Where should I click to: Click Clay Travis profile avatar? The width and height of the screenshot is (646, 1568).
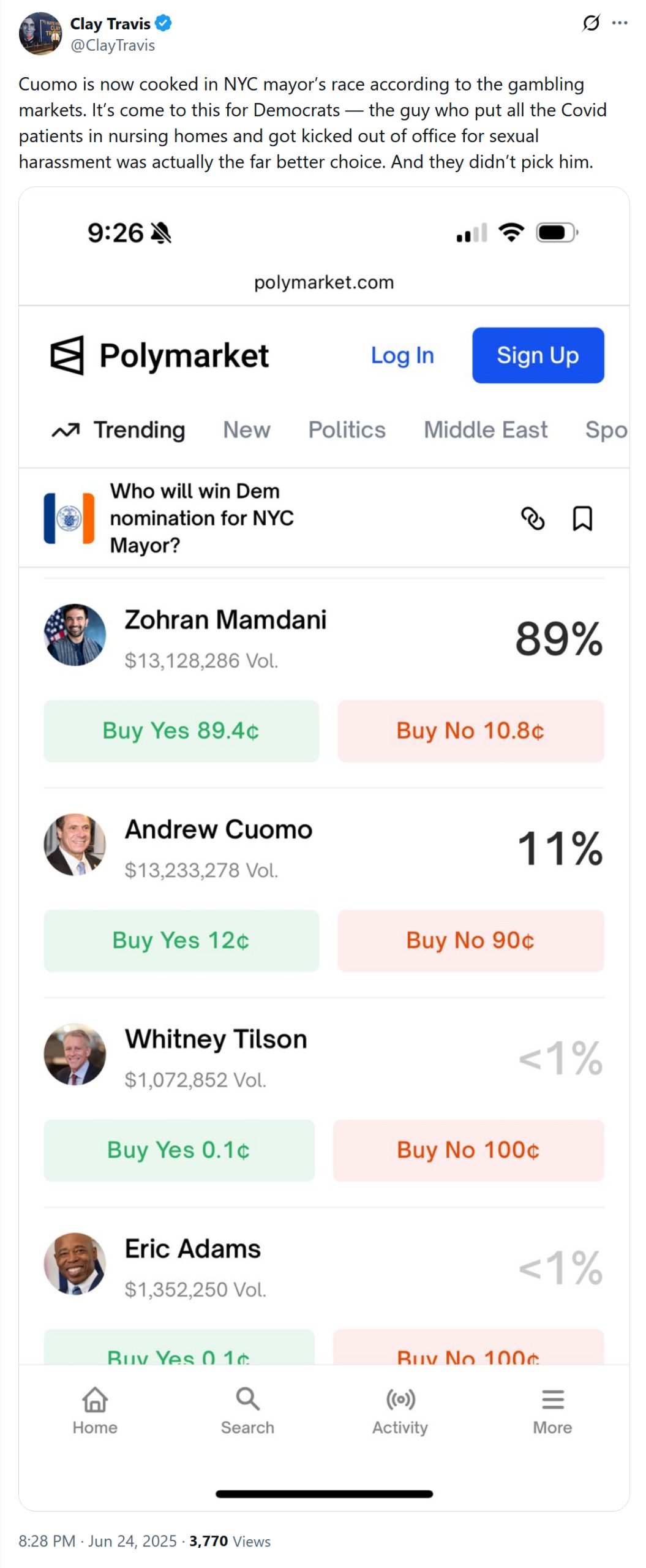pos(40,33)
